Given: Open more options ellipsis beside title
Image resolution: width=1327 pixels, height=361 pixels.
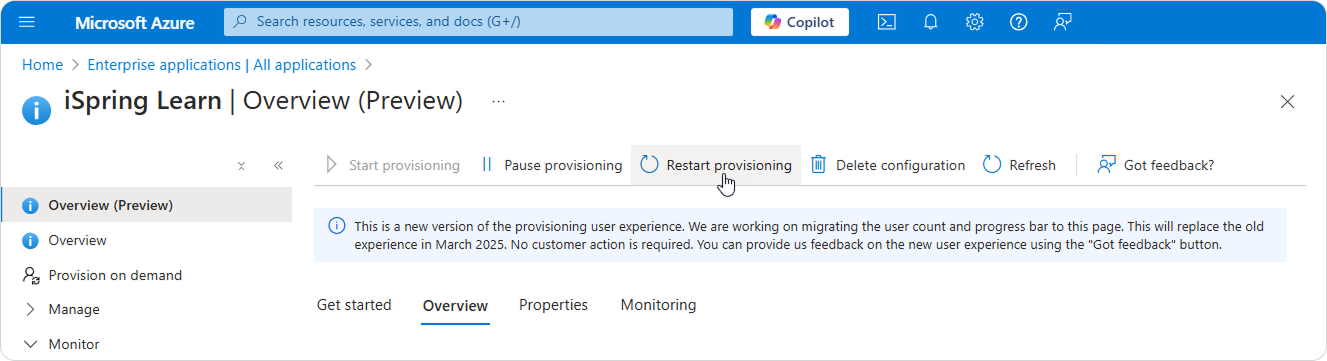Looking at the screenshot, I should point(498,101).
